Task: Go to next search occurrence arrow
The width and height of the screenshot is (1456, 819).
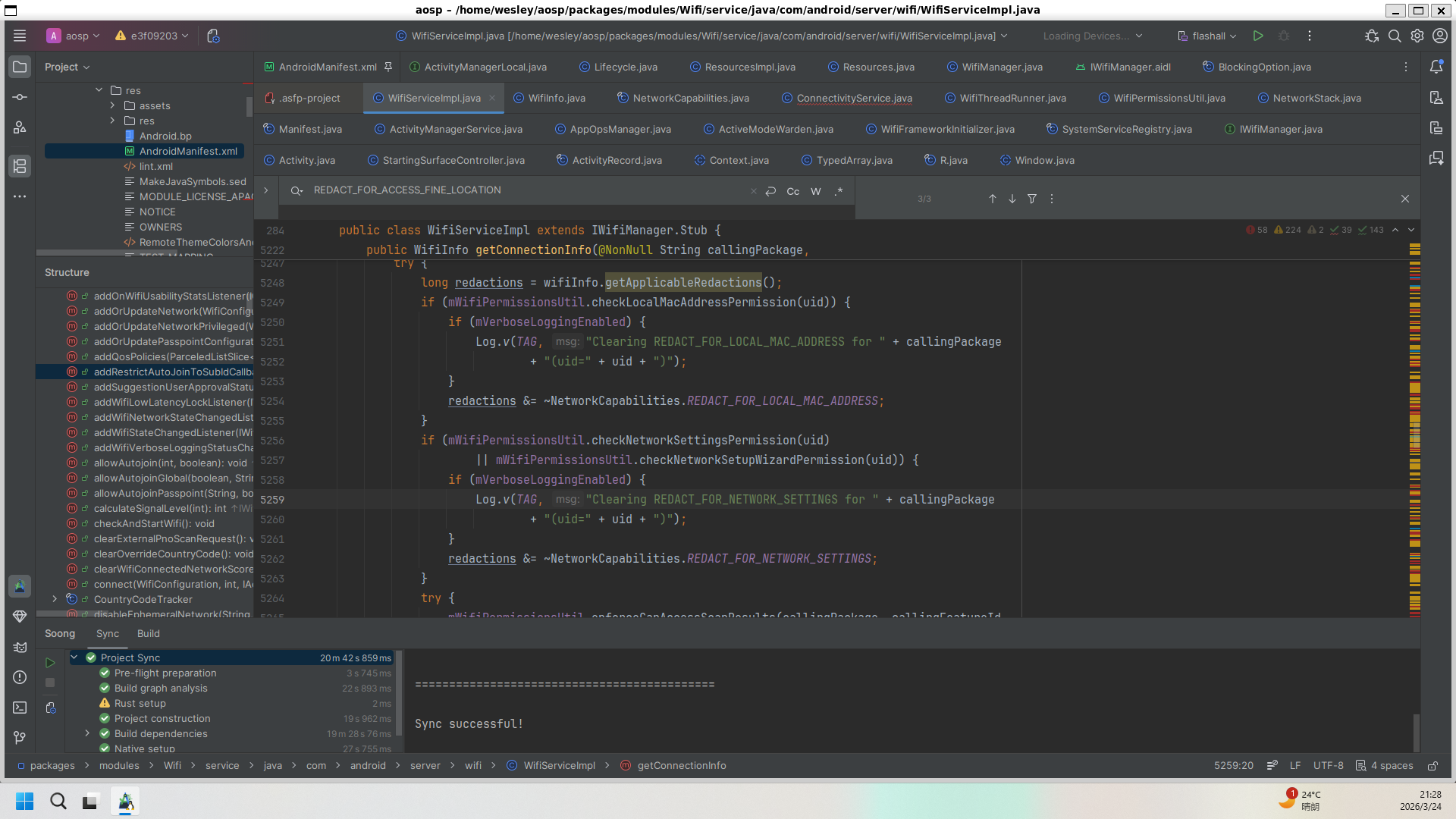Action: (1012, 199)
